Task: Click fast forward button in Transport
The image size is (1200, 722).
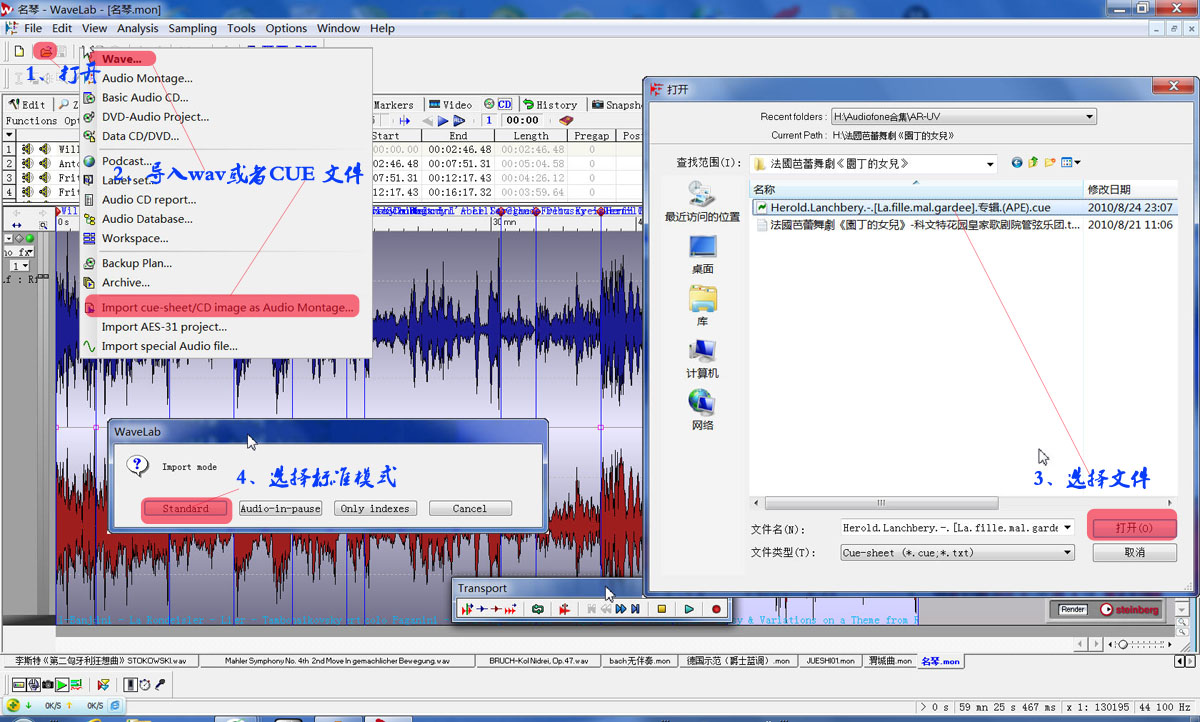Action: click(x=621, y=608)
